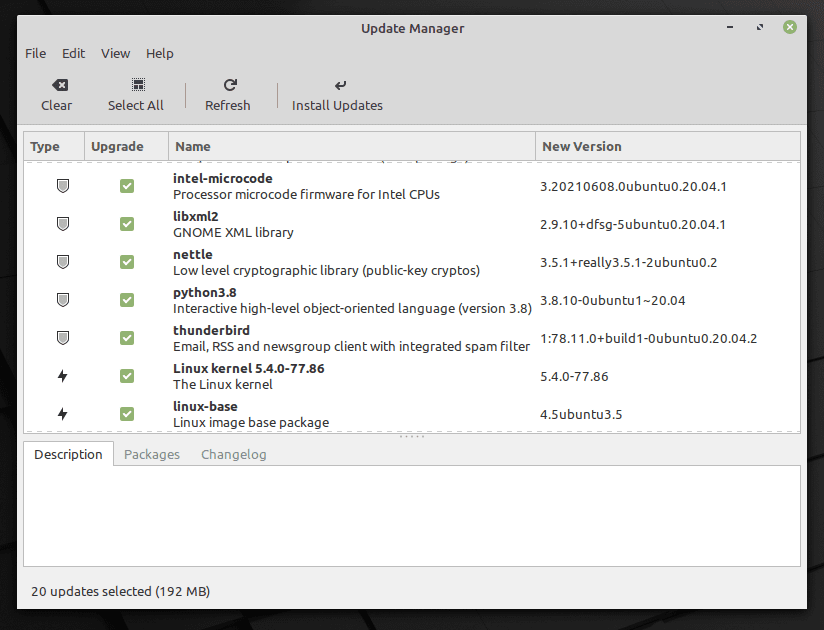This screenshot has height=630, width=824.
Task: Click the pane divider handle above Description
Action: [x=412, y=437]
